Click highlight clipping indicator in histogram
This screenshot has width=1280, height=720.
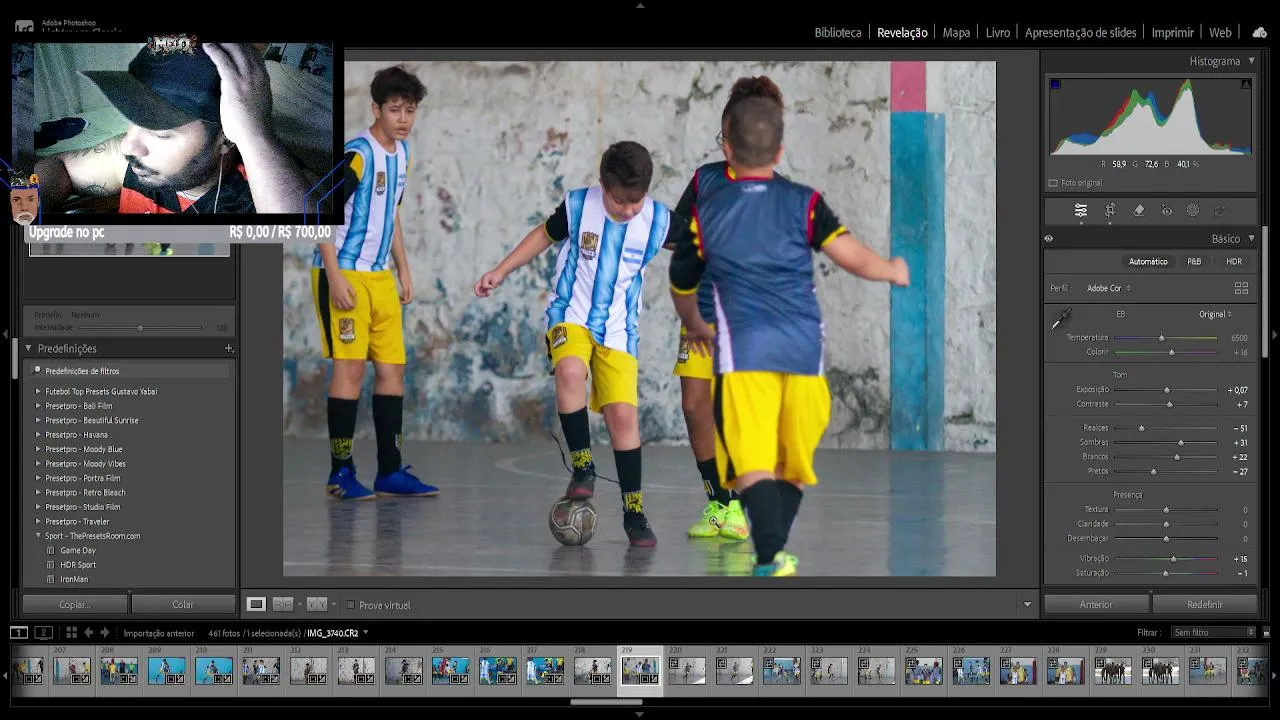tap(1245, 84)
